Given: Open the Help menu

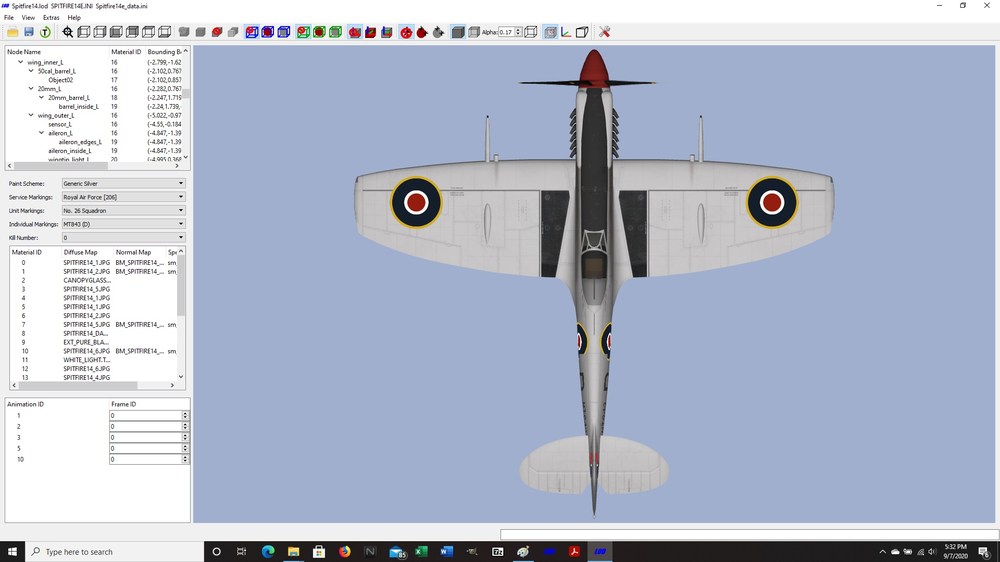Looking at the screenshot, I should [74, 18].
